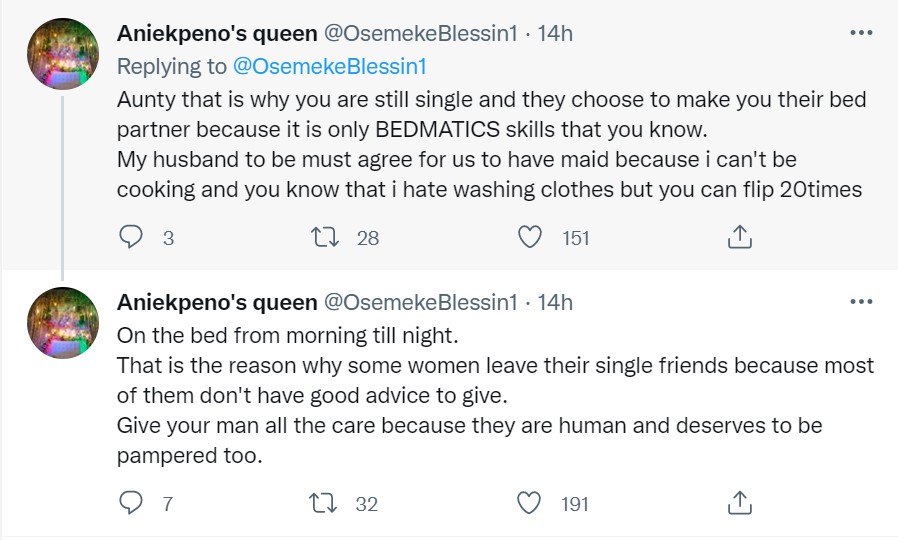
Task: Click the Aniekpeno's queen name on first tweet
Action: click(217, 34)
